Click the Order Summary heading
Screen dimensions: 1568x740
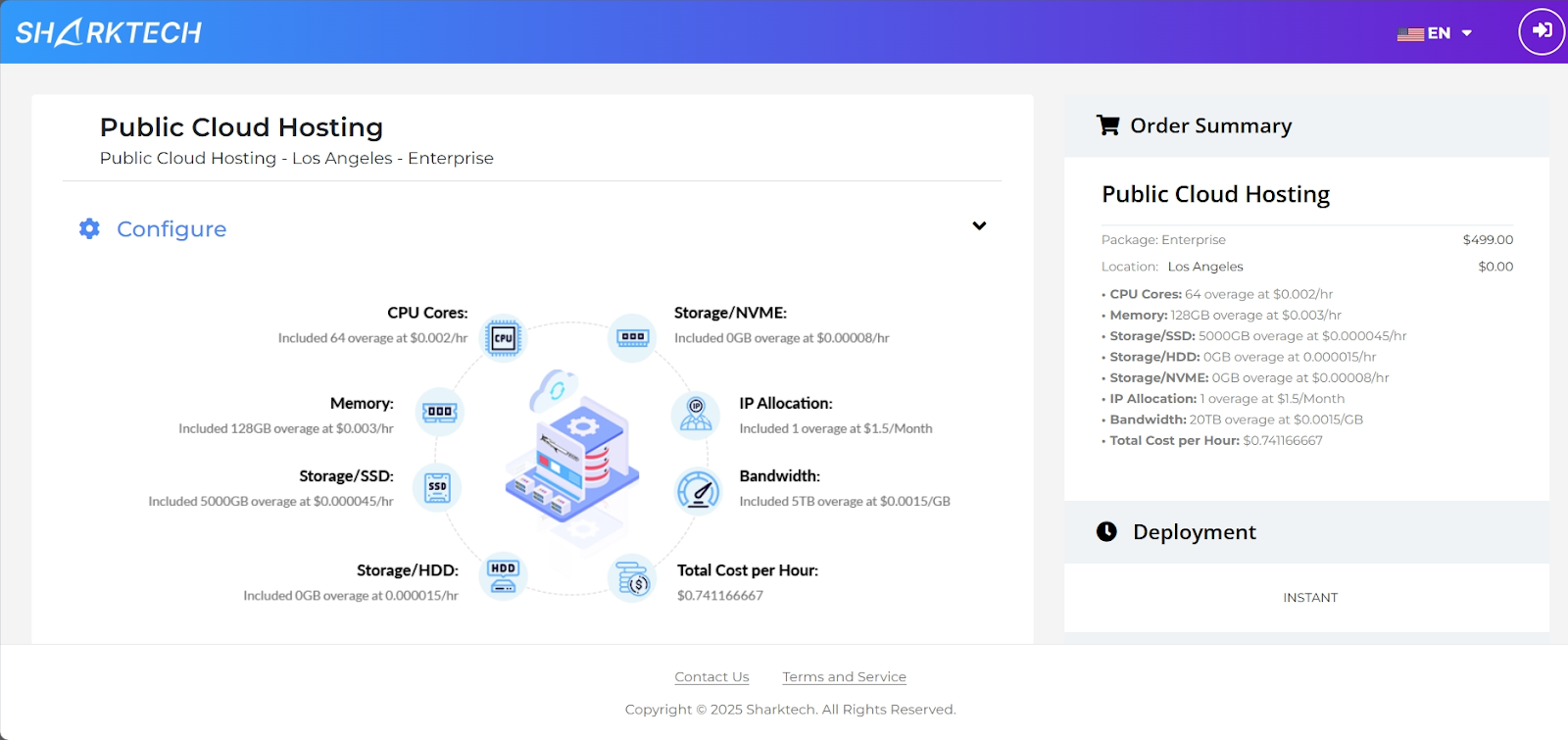point(1210,125)
